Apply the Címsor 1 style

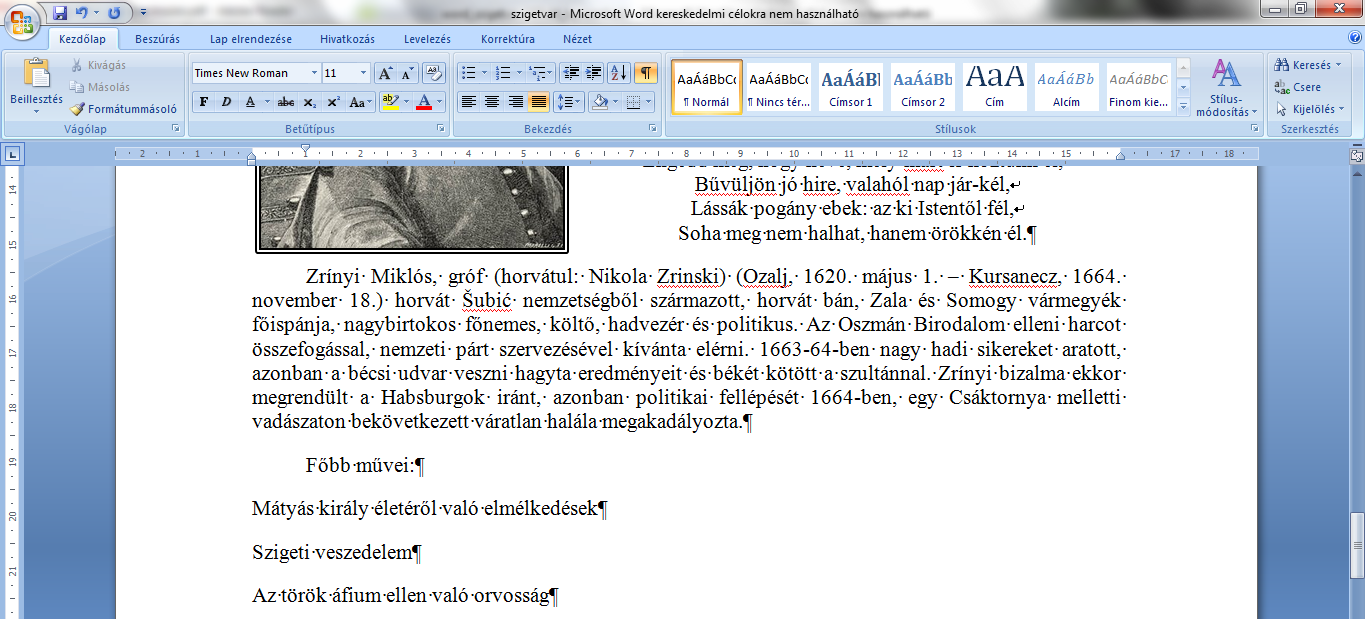coord(850,87)
